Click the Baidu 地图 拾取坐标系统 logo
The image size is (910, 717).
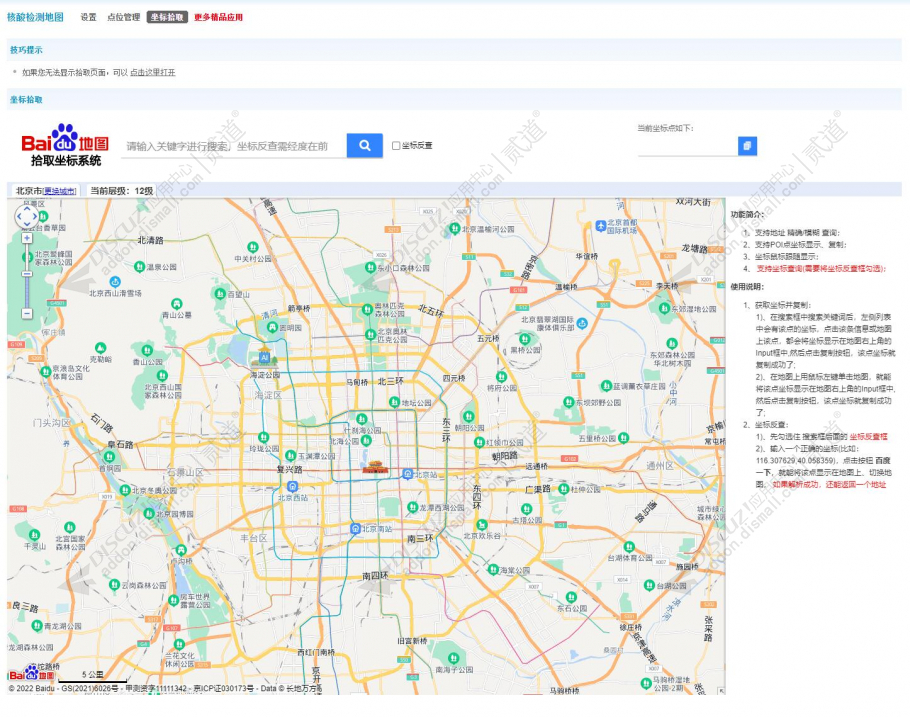(65, 145)
